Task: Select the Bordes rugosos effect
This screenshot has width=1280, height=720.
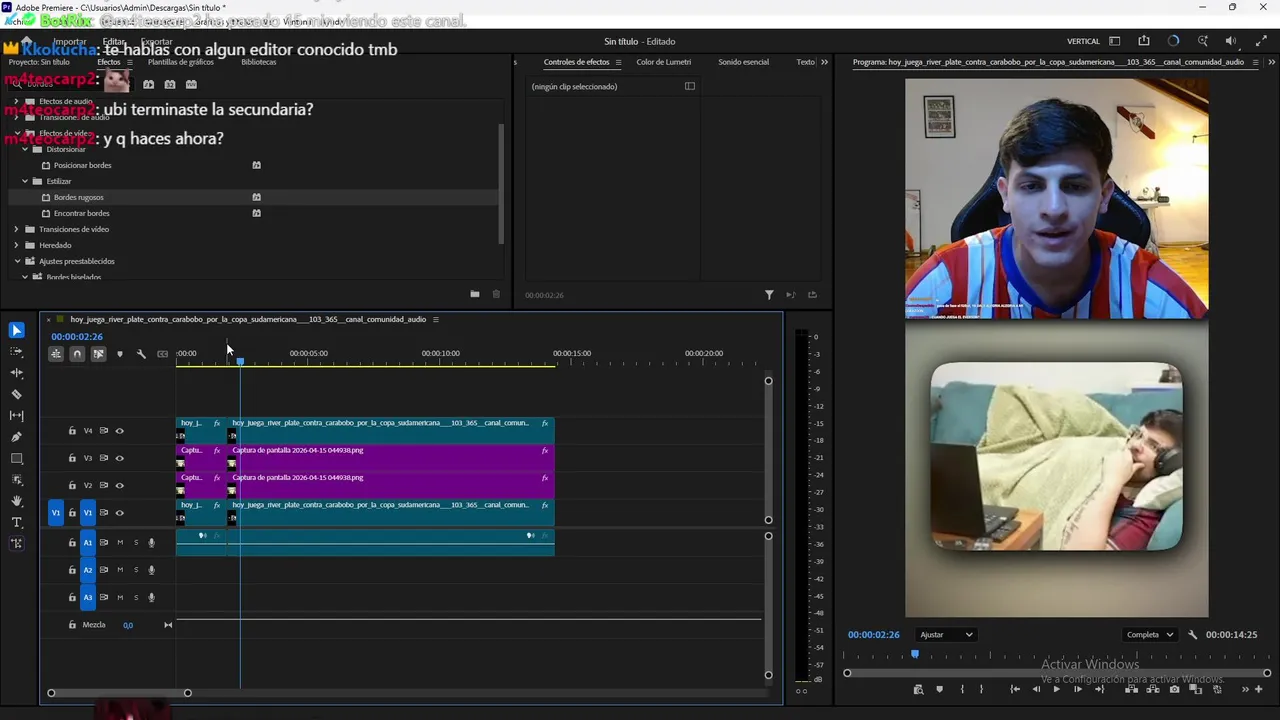Action: [x=78, y=197]
